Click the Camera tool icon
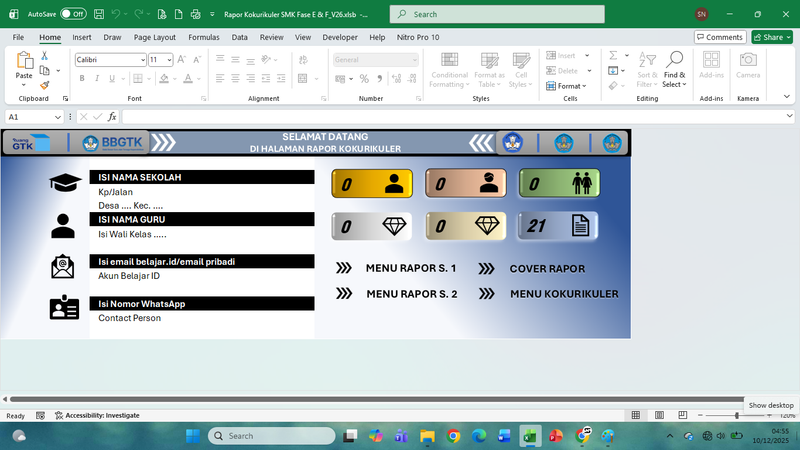The height and width of the screenshot is (450, 800). 748,65
